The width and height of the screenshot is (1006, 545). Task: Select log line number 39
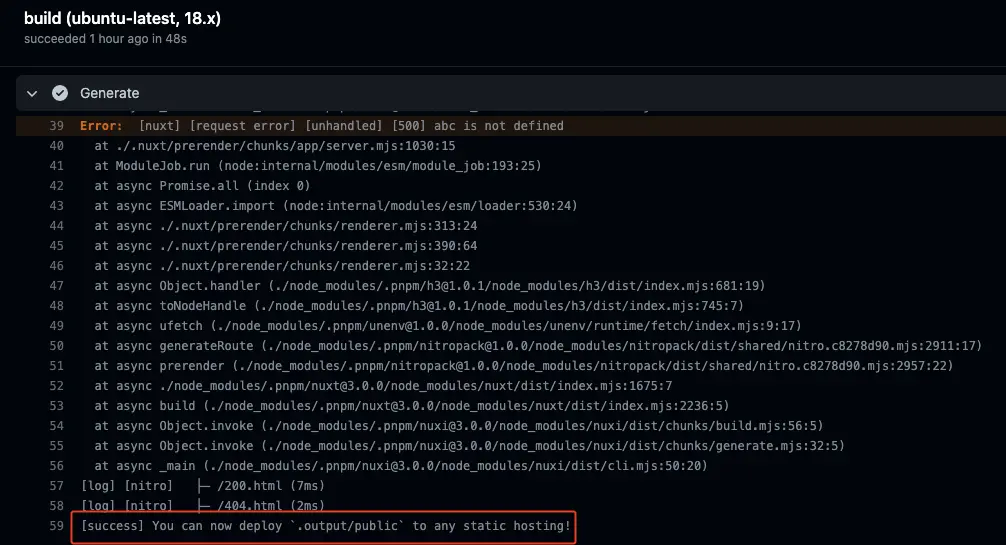pos(56,126)
